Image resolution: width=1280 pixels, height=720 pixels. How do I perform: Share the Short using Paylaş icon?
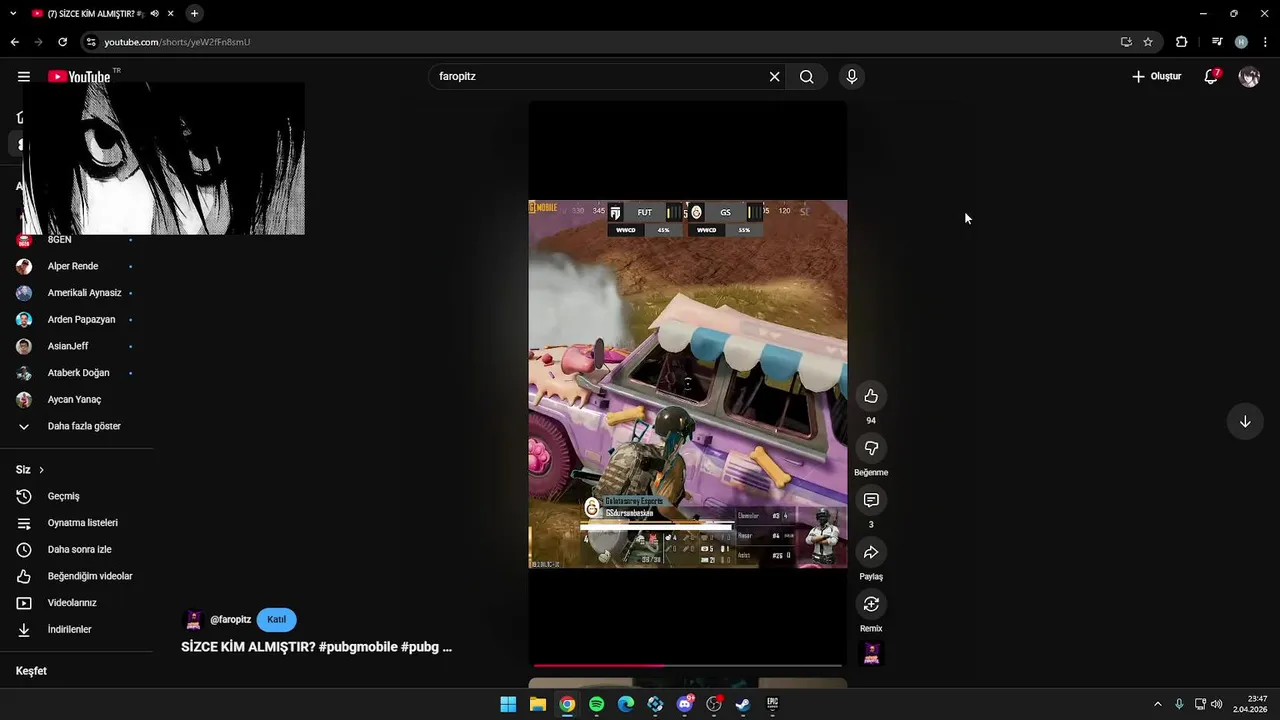pyautogui.click(x=871, y=552)
